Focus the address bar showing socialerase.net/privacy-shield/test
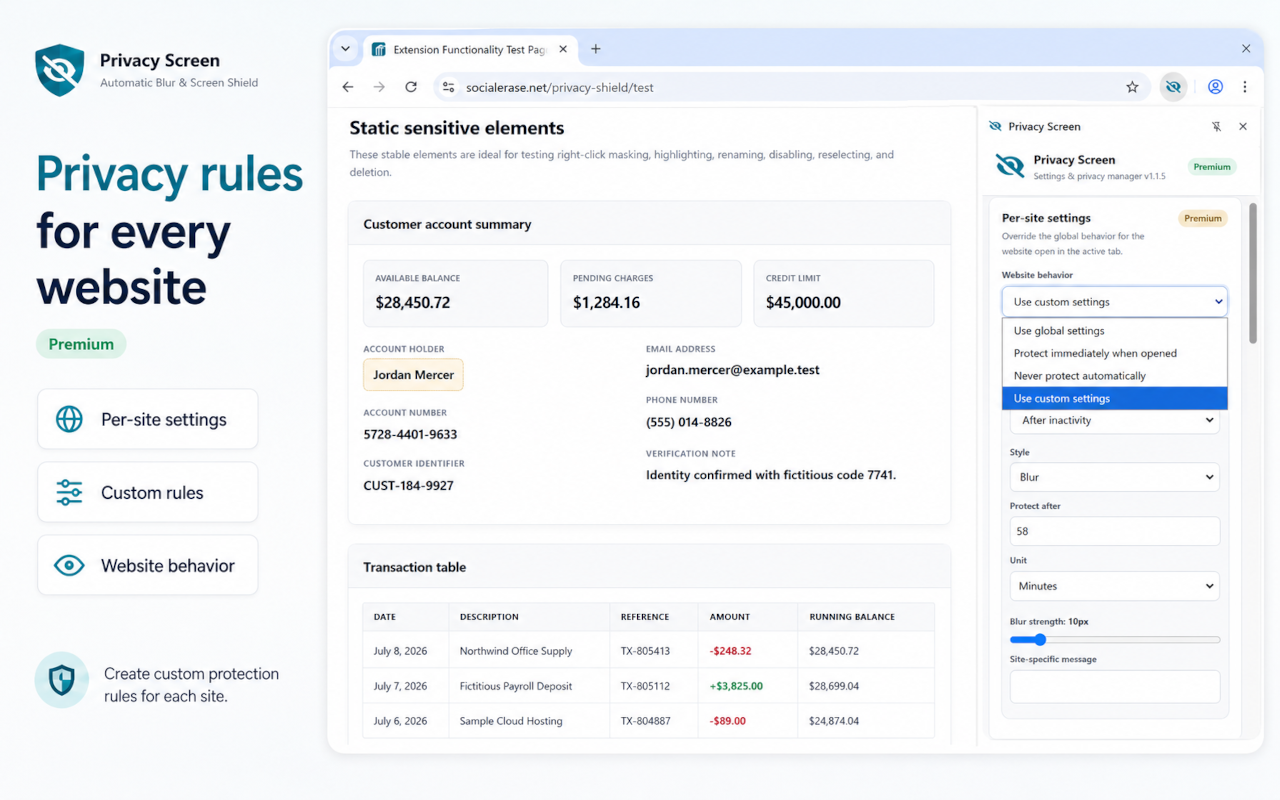The image size is (1280, 800). pyautogui.click(x=790, y=87)
